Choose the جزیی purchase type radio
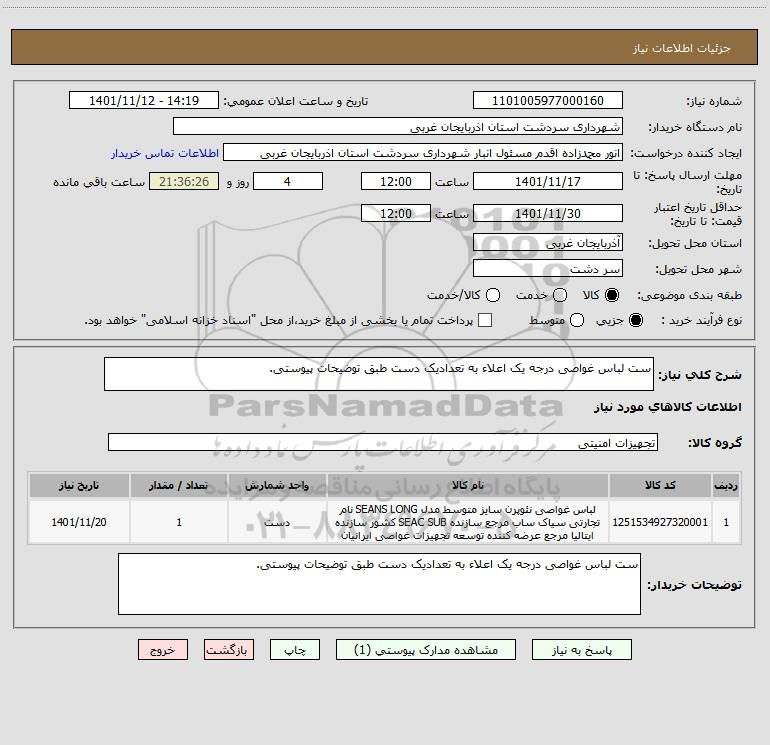770x745 pixels. click(x=635, y=320)
